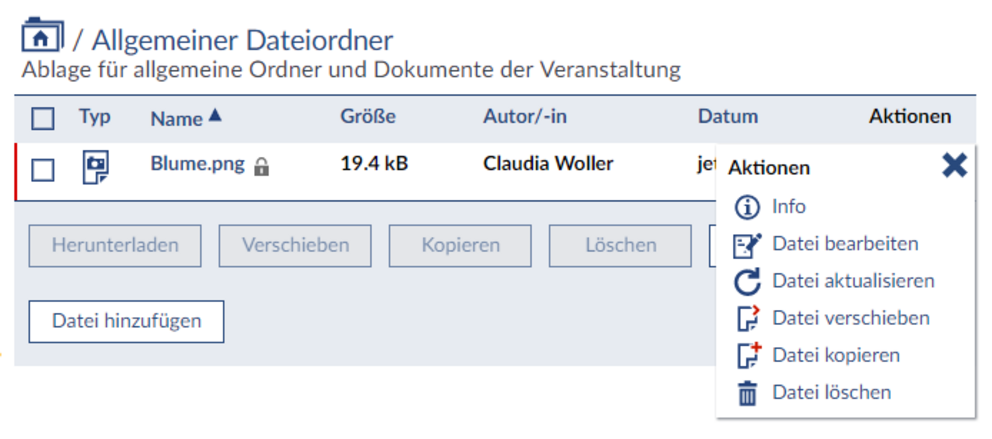Sort files by Datum column
Image resolution: width=992 pixels, height=439 pixels.
[728, 116]
